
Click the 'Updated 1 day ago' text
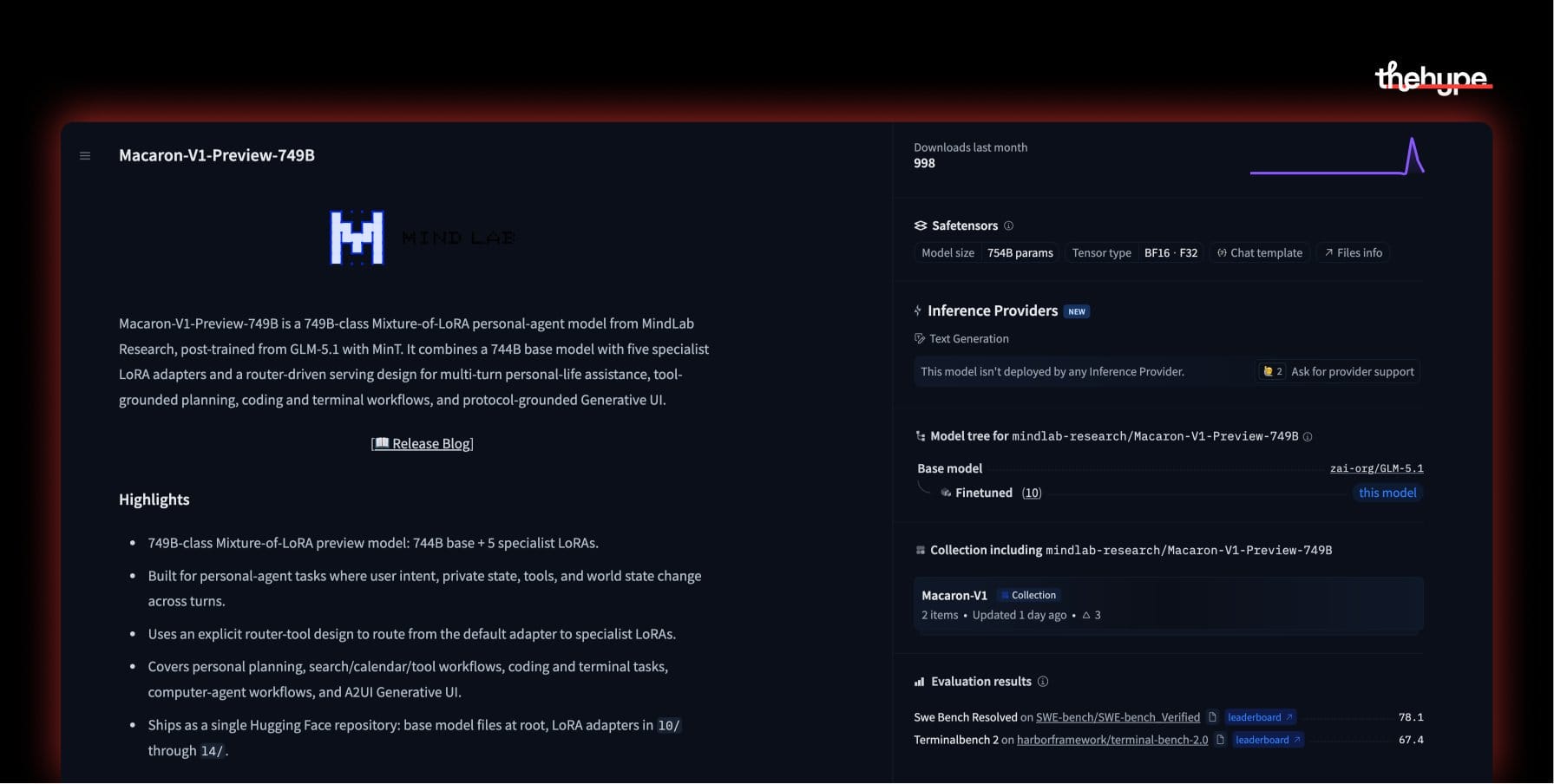1020,615
